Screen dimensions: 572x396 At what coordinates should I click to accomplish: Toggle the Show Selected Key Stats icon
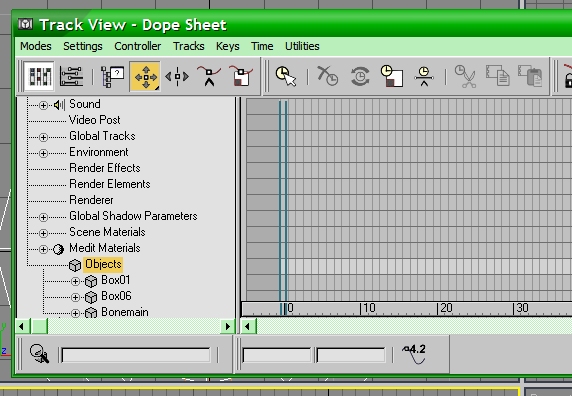[x=414, y=354]
